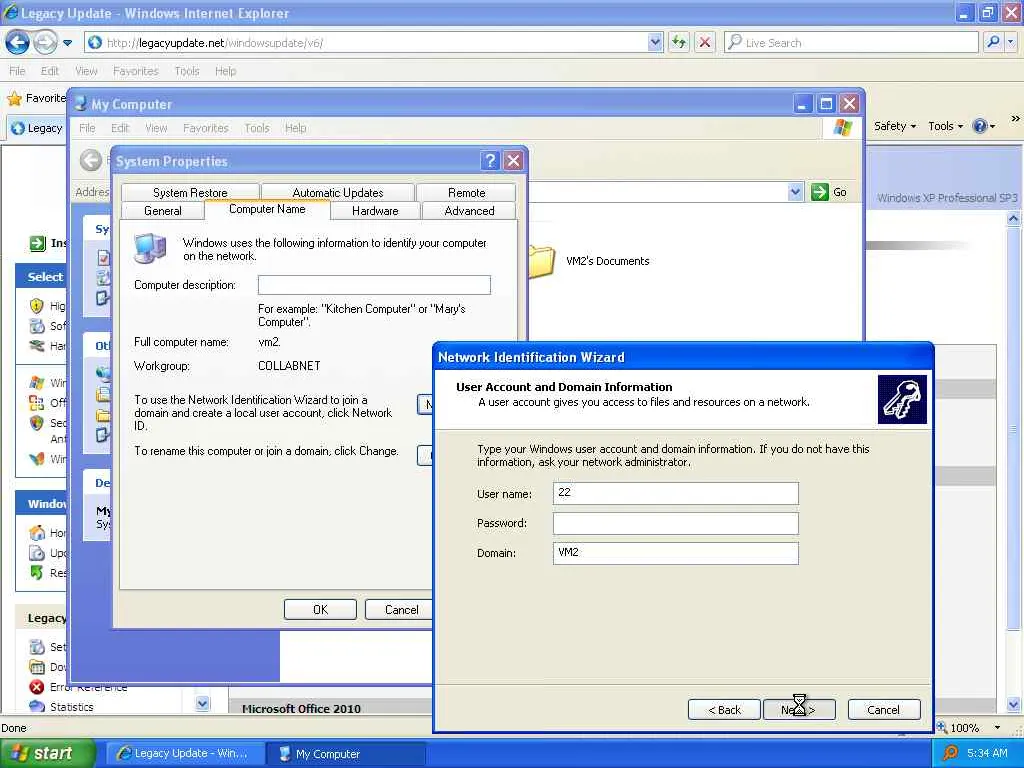The image size is (1024, 768).
Task: Switch to General tab
Action: (163, 210)
